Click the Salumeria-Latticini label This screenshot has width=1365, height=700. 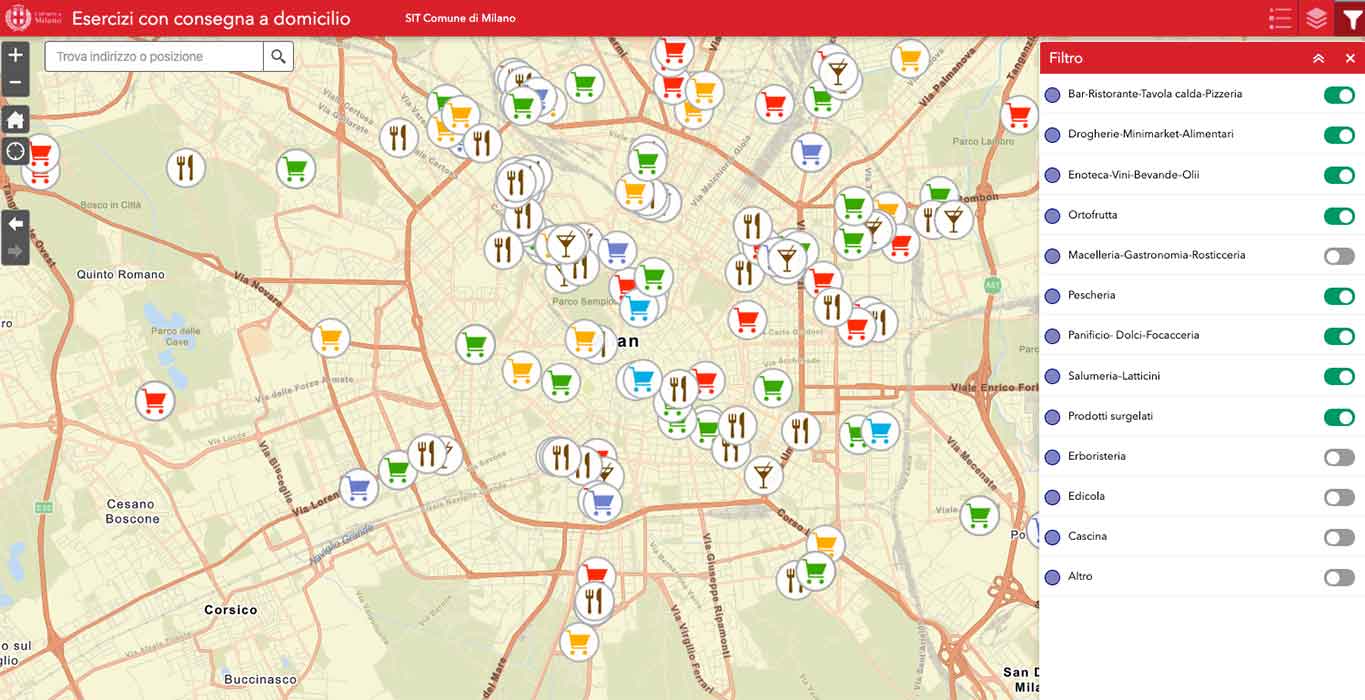click(1114, 376)
